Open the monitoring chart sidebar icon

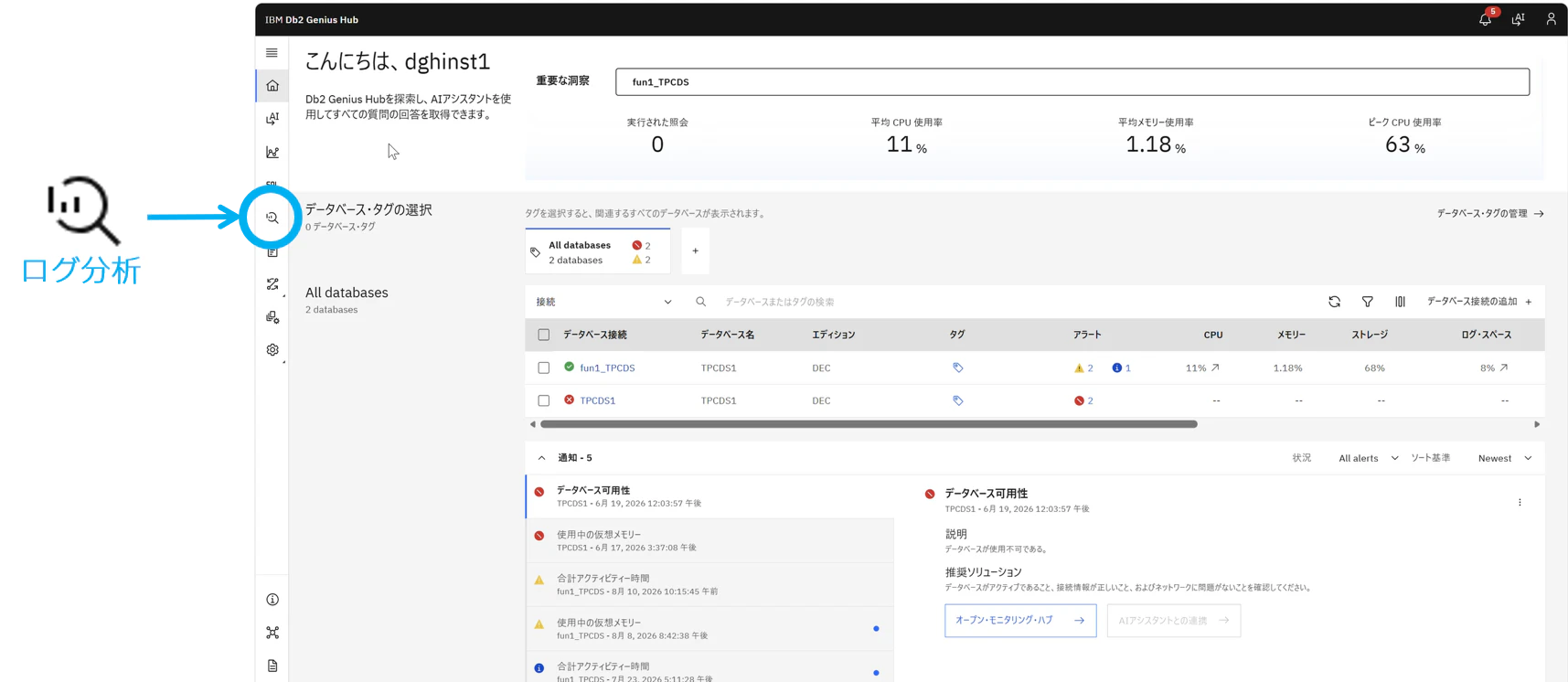pyautogui.click(x=272, y=152)
